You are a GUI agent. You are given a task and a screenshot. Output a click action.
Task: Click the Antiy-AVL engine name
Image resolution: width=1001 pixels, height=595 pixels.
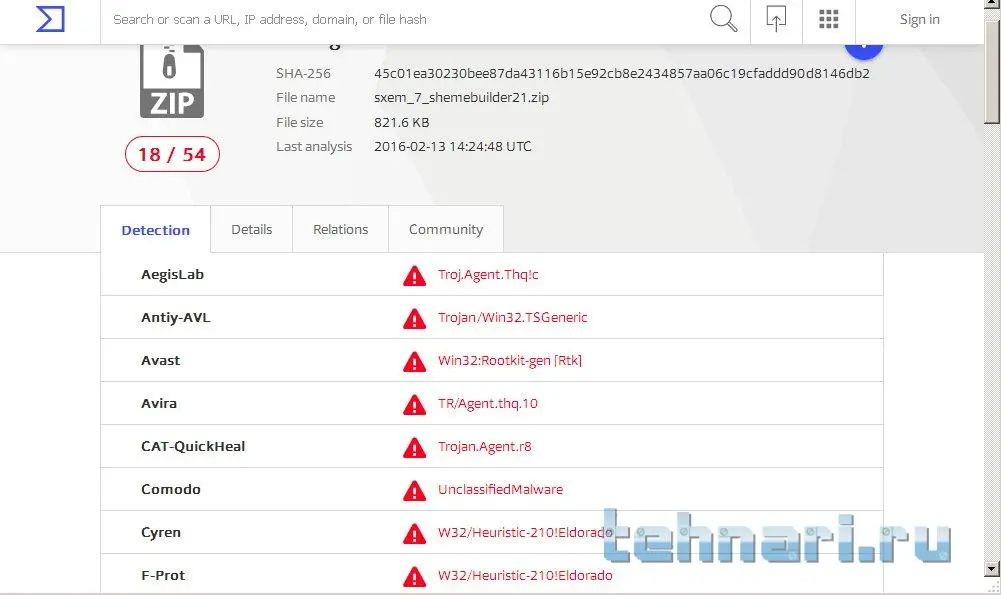[176, 317]
